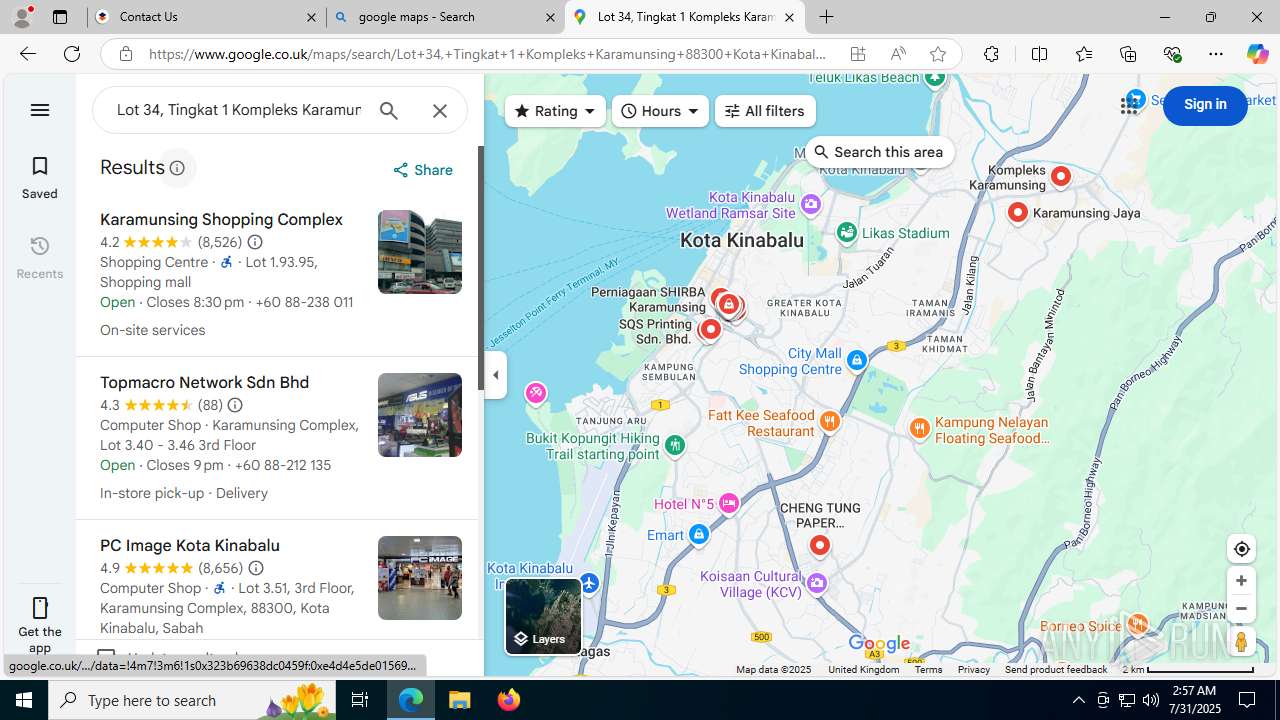Select Hotel N°5 map marker
This screenshot has height=720, width=1280.
[x=728, y=503]
